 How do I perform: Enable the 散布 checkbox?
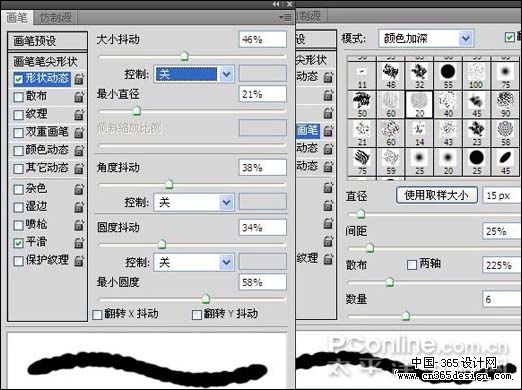pos(18,97)
